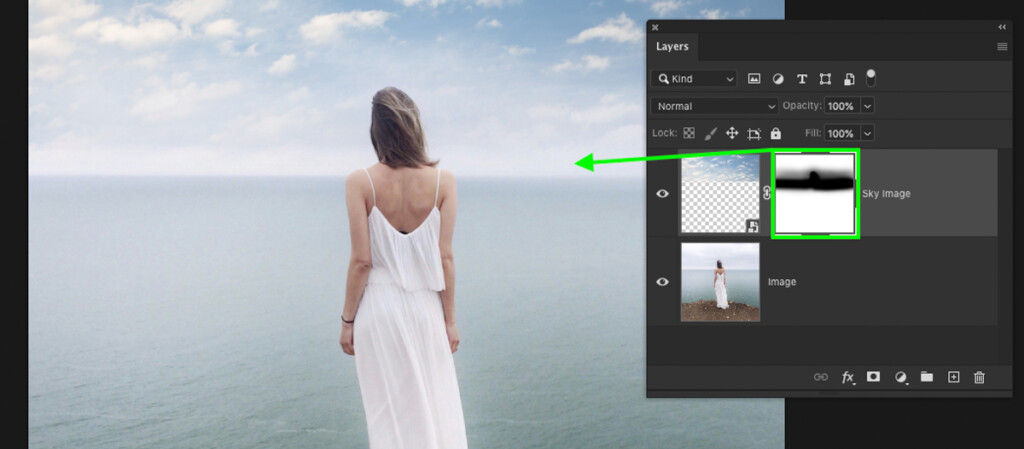Open the Layers panel menu
The height and width of the screenshot is (449, 1024).
coord(1002,46)
